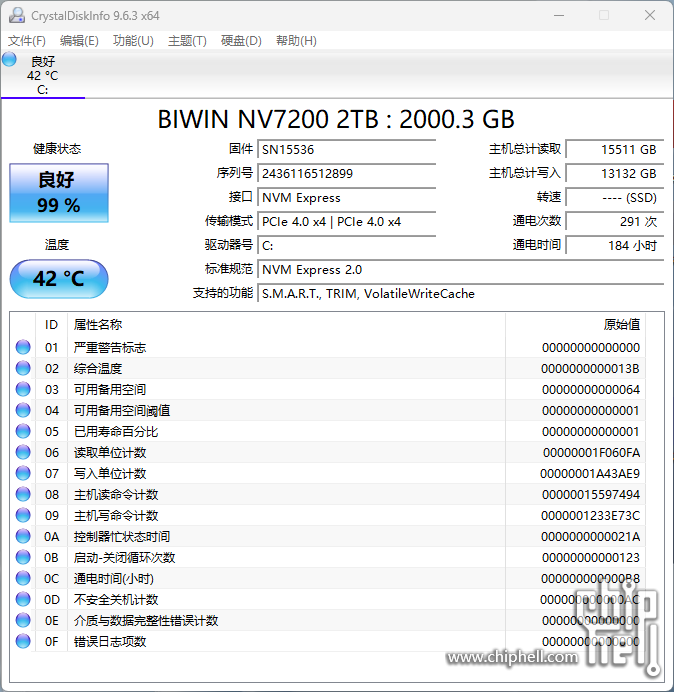Click status orb for attribute 03 可用备用空间
This screenshot has height=692, width=674.
(23, 389)
